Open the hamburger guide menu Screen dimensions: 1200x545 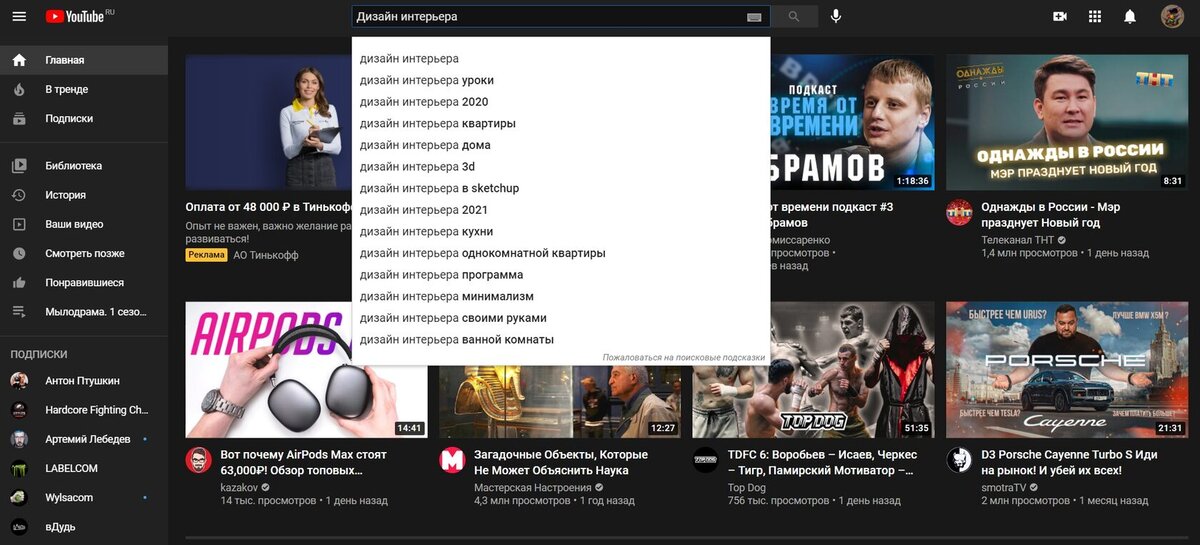click(19, 17)
